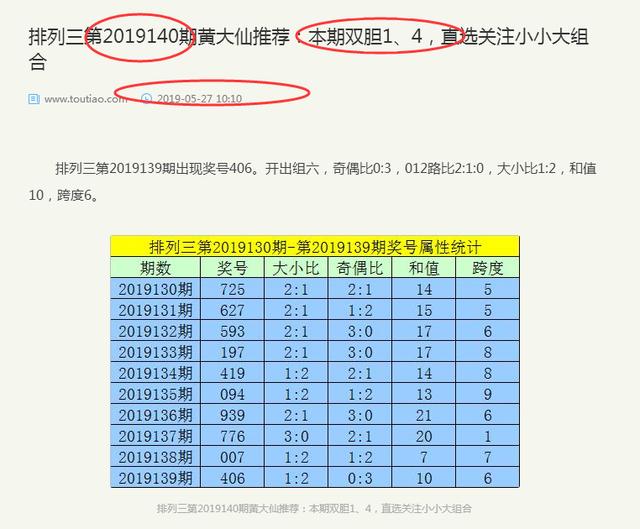Click the clock icon before the publish date
Screen dimensions: 640x529
tap(147, 98)
